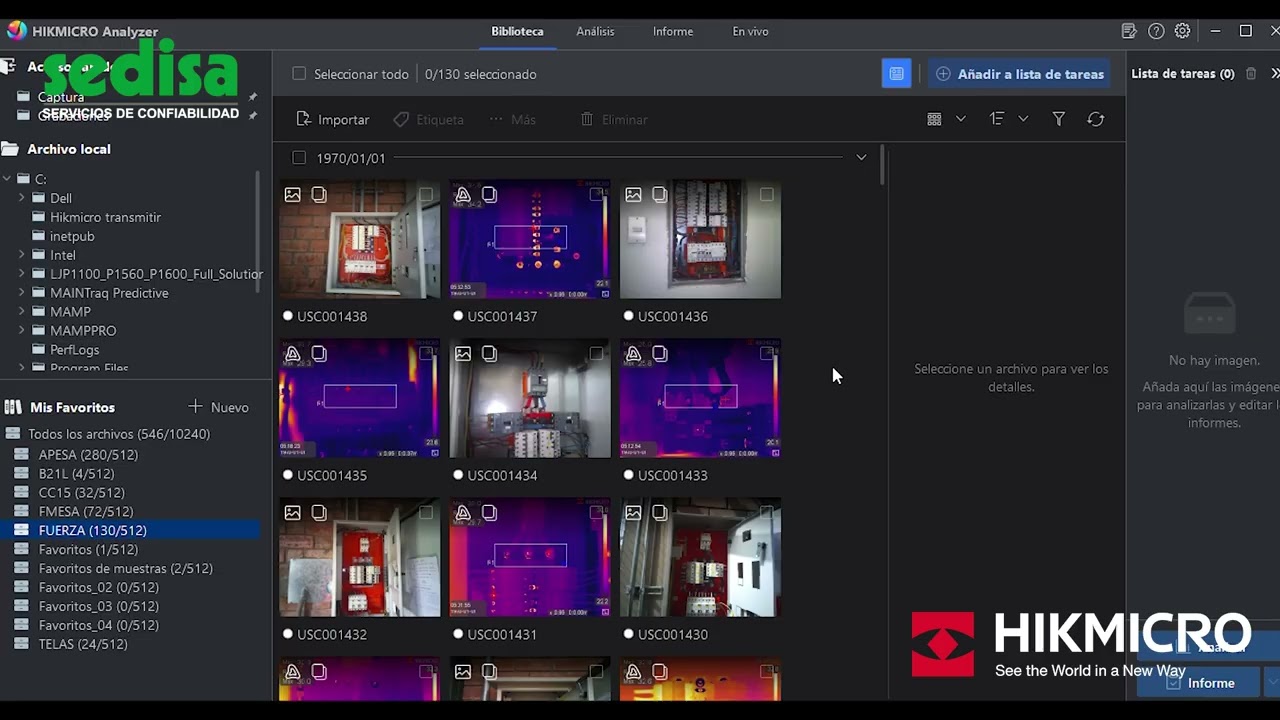The image size is (1280, 720).
Task: Click the books icon beside Mis Favoritos
Action: (13, 407)
